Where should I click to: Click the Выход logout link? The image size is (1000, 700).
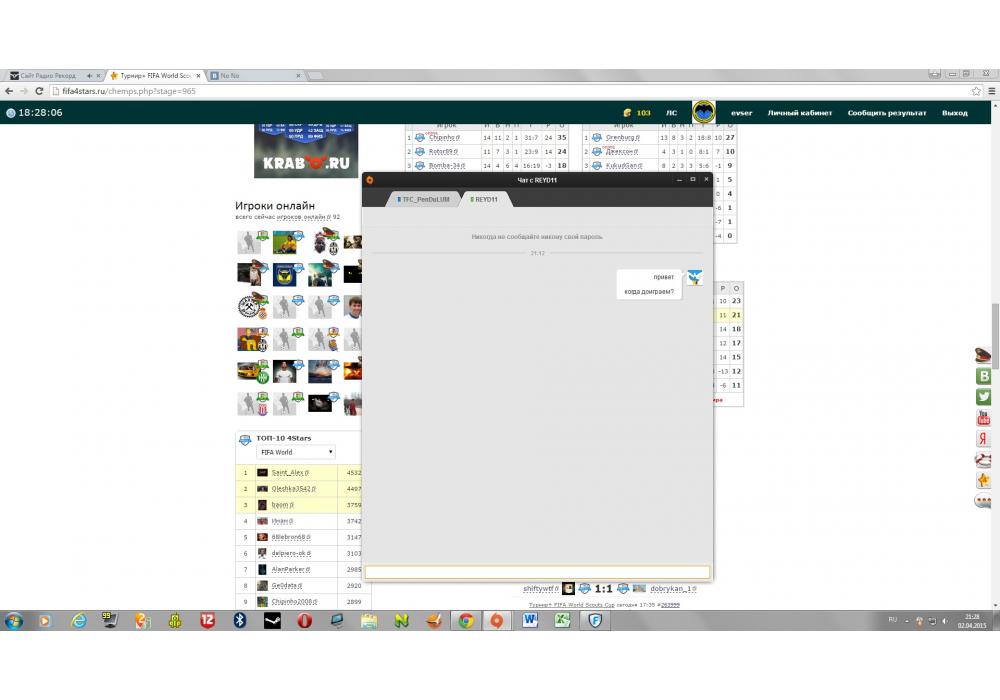(955, 113)
